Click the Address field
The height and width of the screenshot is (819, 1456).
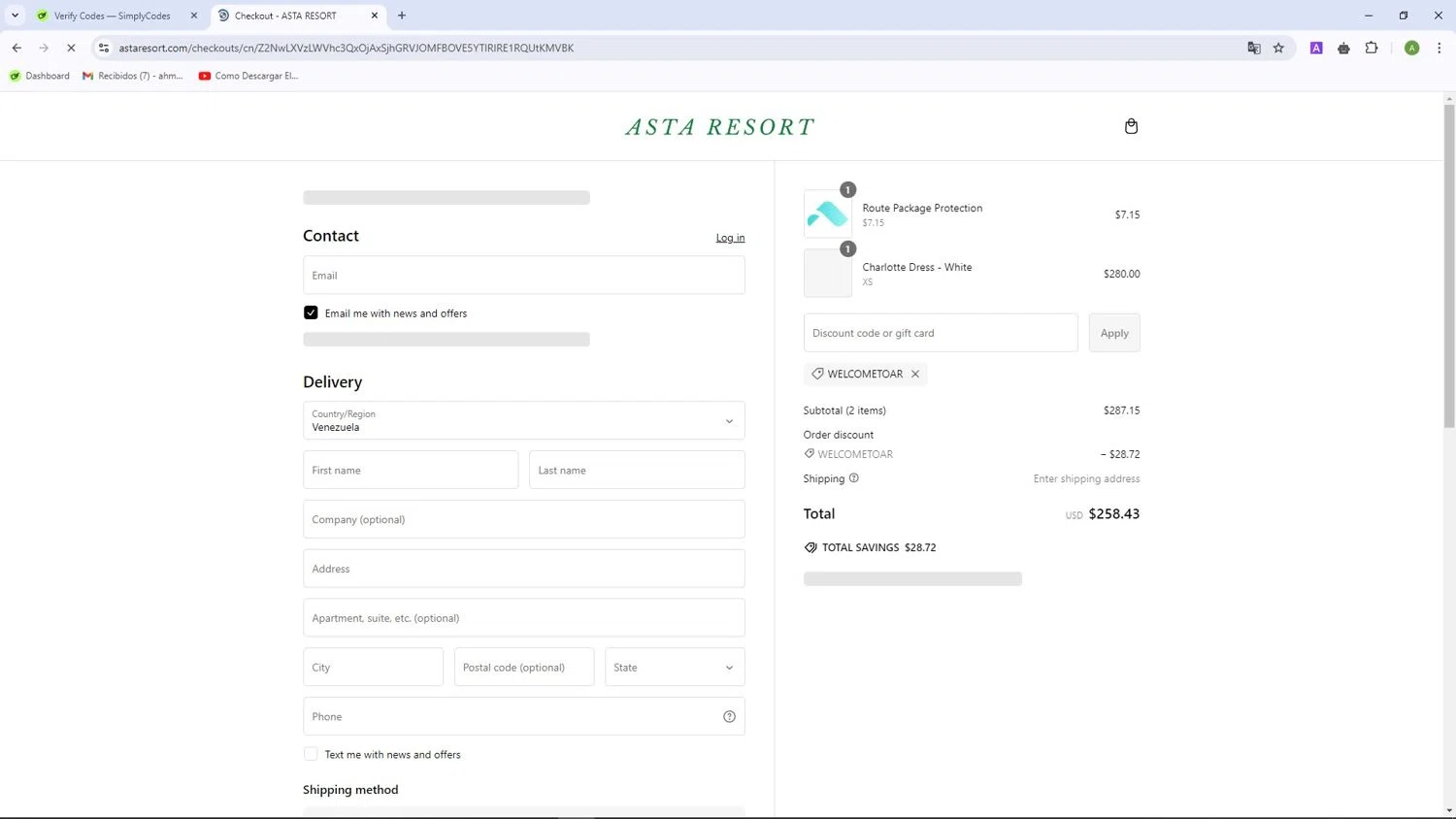tap(524, 569)
